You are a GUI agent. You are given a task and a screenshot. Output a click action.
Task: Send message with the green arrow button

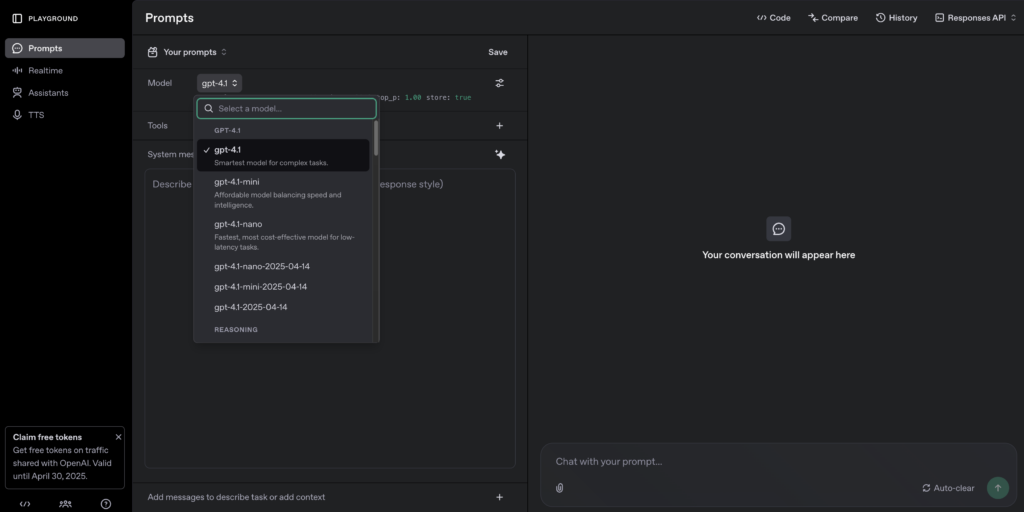pos(997,488)
